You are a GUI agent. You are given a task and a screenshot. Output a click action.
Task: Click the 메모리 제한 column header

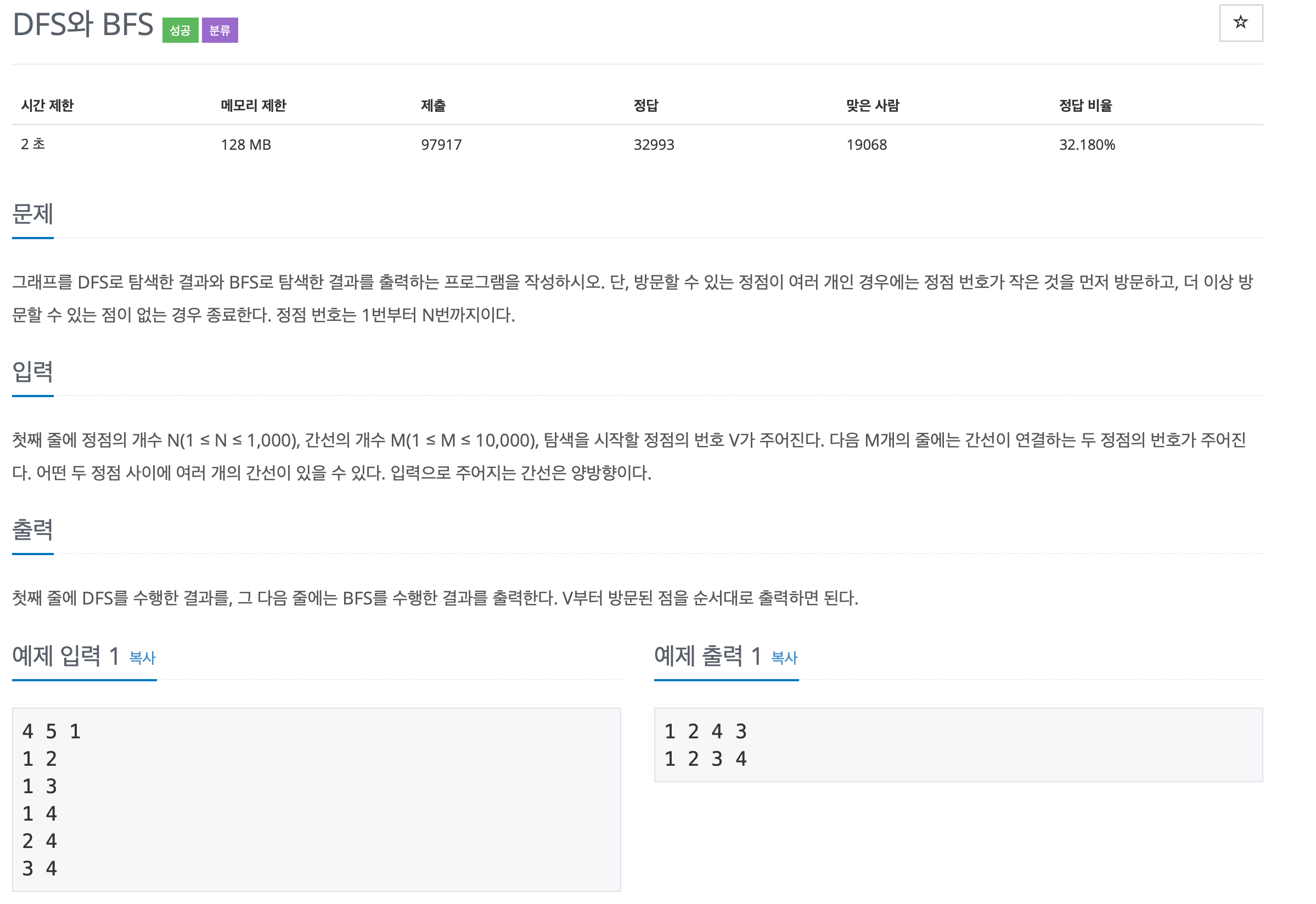click(x=253, y=105)
